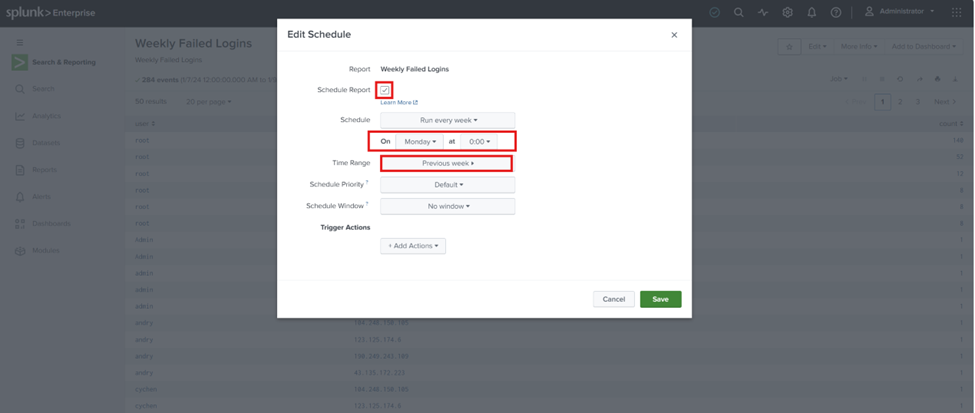The width and height of the screenshot is (975, 413).
Task: Click the Cancel button
Action: [614, 299]
